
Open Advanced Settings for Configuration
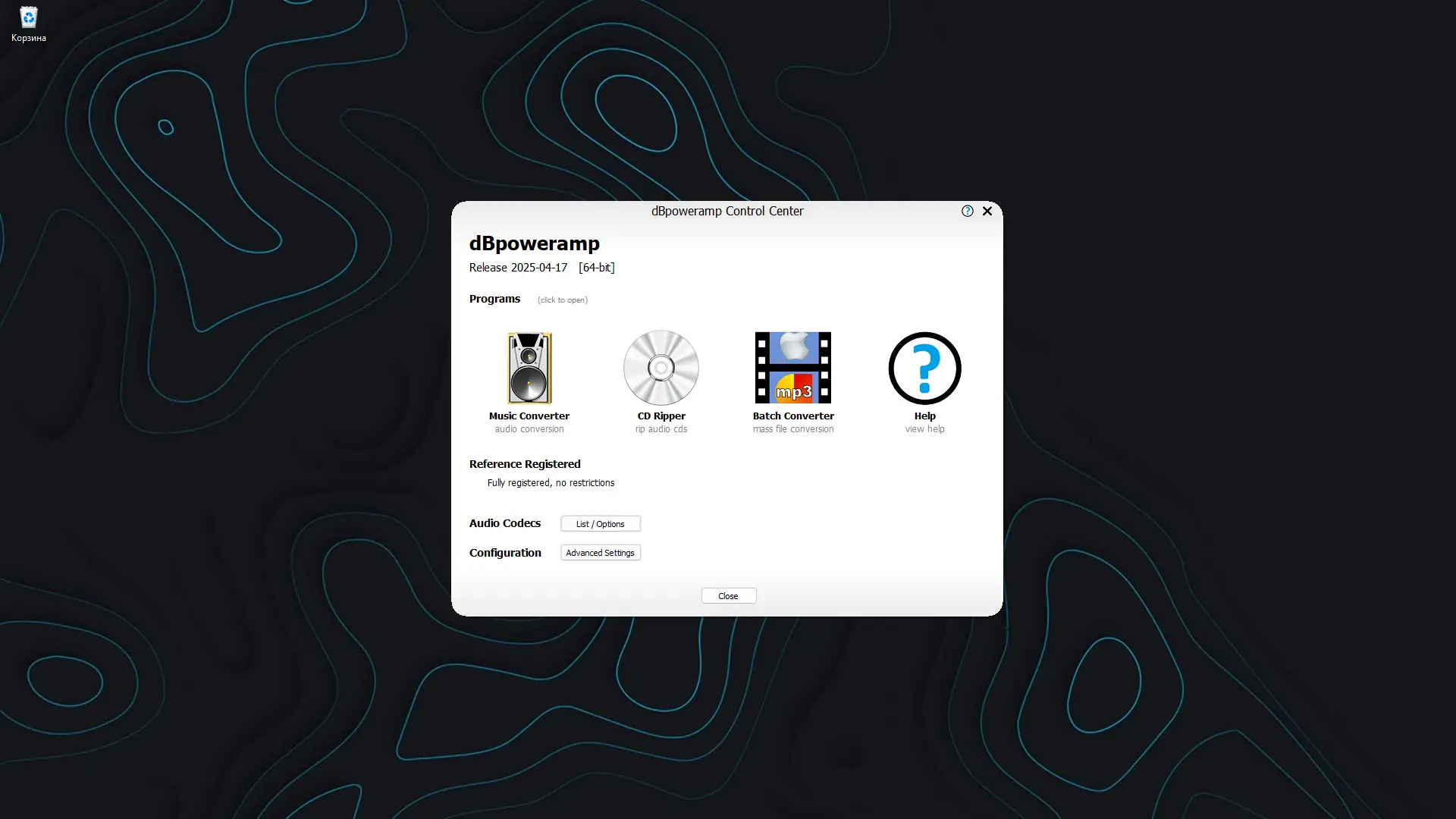pos(600,553)
